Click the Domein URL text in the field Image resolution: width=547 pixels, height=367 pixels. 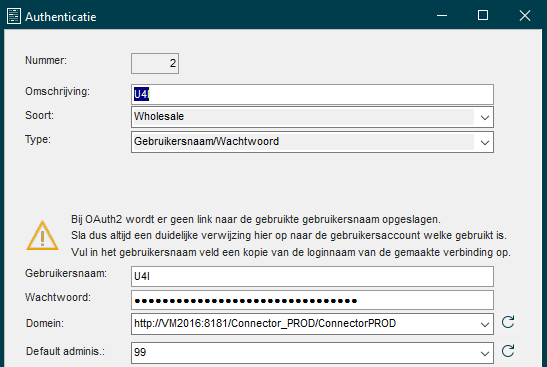pos(265,323)
